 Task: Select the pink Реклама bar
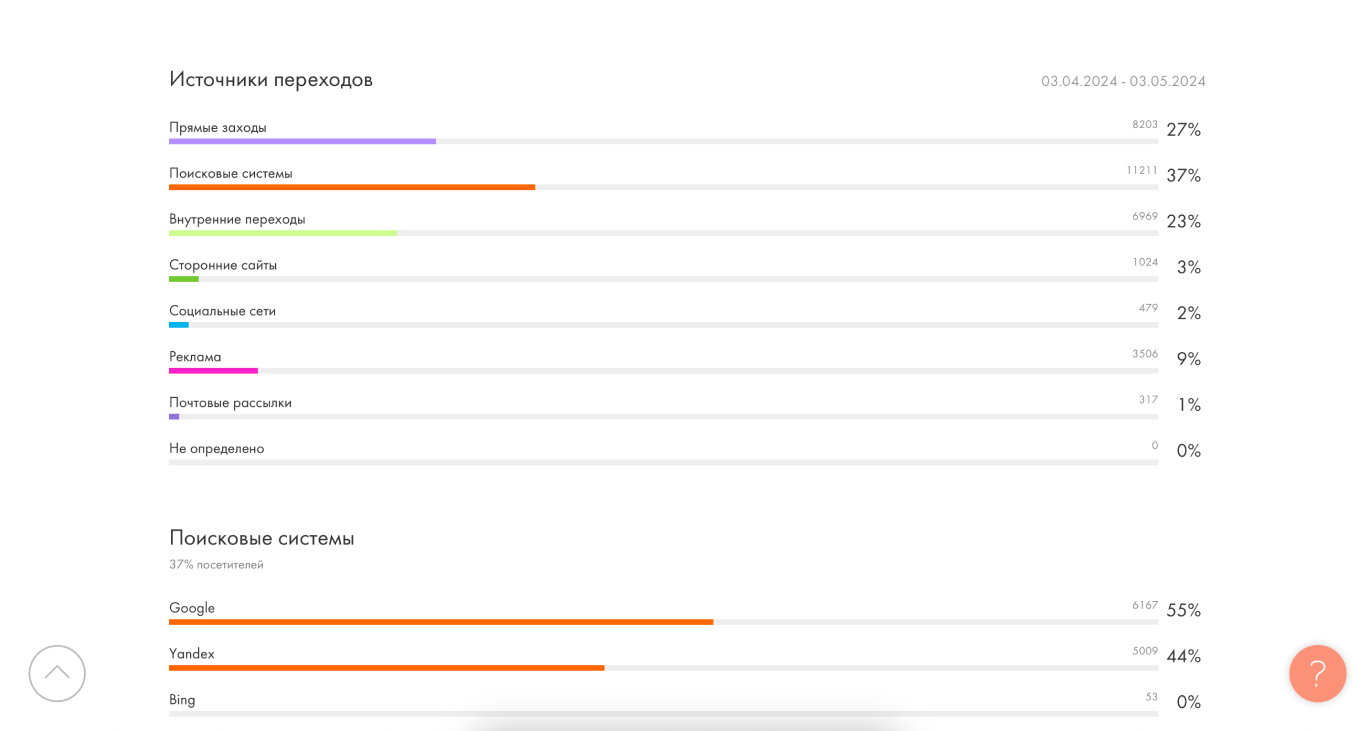(x=213, y=371)
